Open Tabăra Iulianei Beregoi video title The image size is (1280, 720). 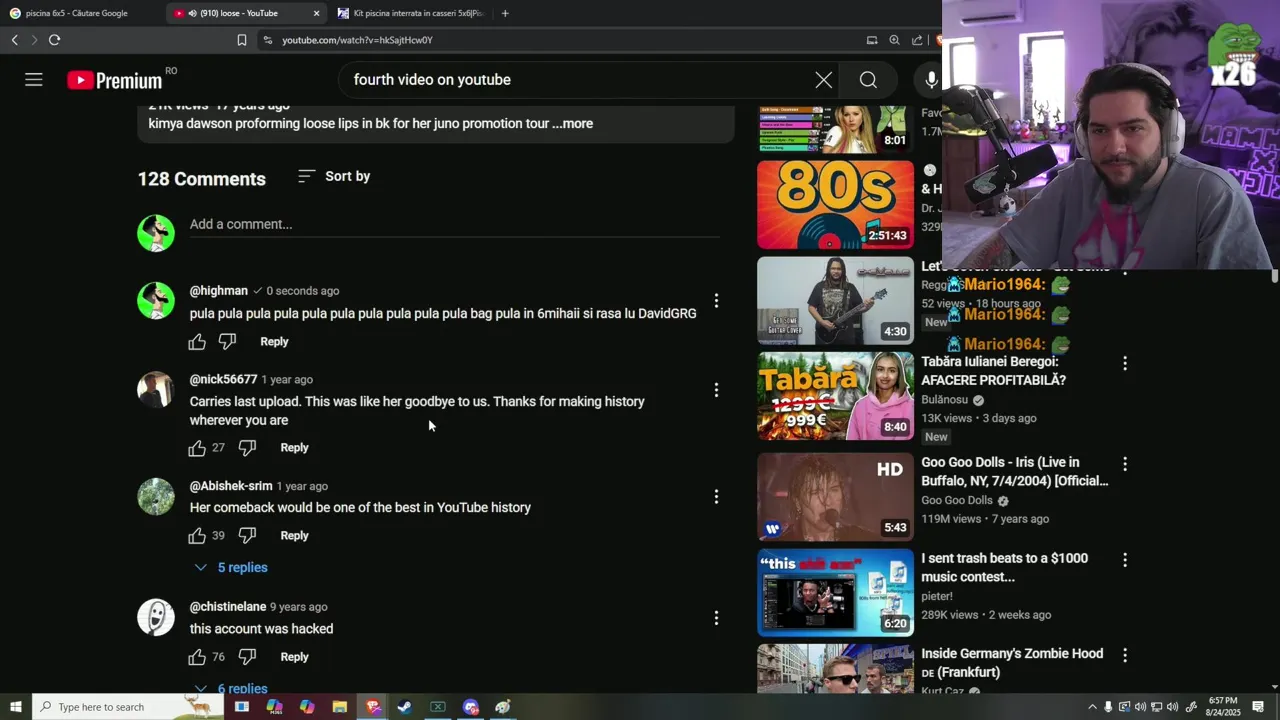tap(993, 371)
